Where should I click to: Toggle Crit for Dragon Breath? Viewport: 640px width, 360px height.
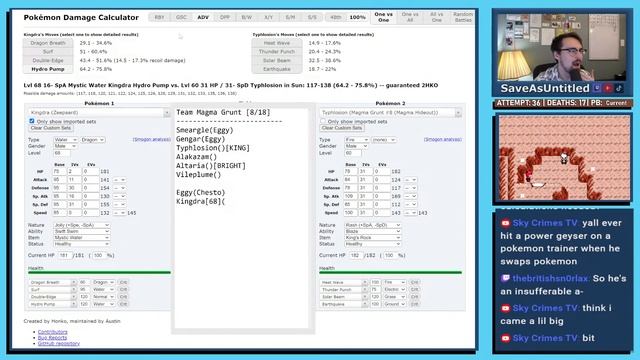tap(123, 282)
